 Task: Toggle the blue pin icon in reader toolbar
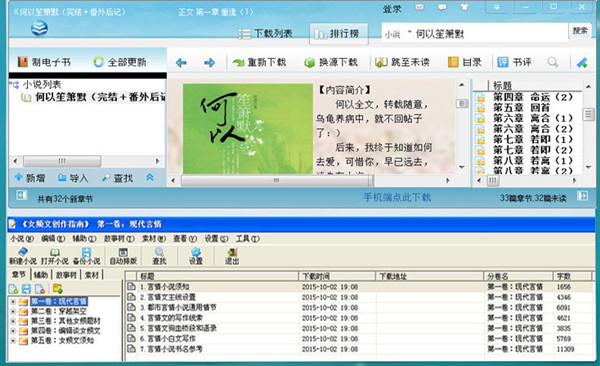pos(582,62)
